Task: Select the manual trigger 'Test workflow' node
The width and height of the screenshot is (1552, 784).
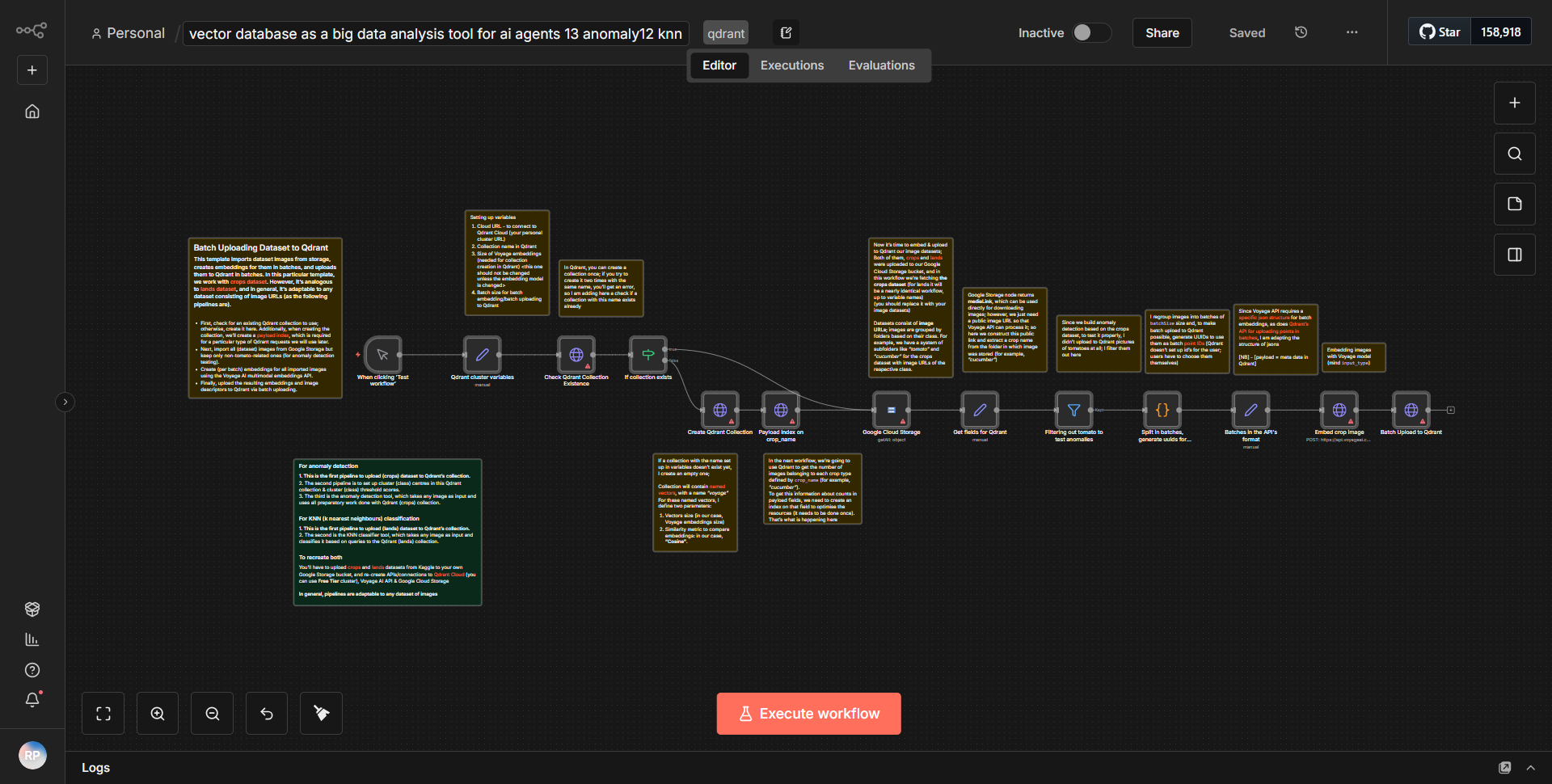Action: 382,355
